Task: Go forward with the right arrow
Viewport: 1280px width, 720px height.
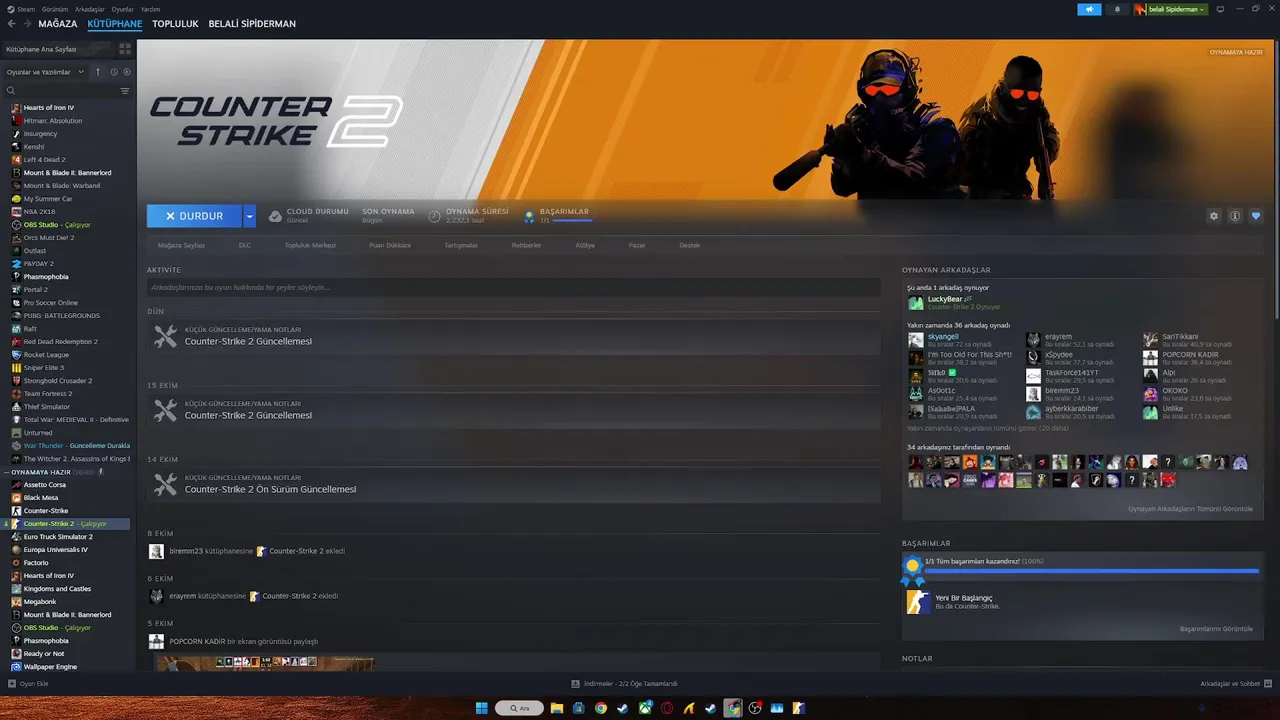Action: pyautogui.click(x=26, y=24)
